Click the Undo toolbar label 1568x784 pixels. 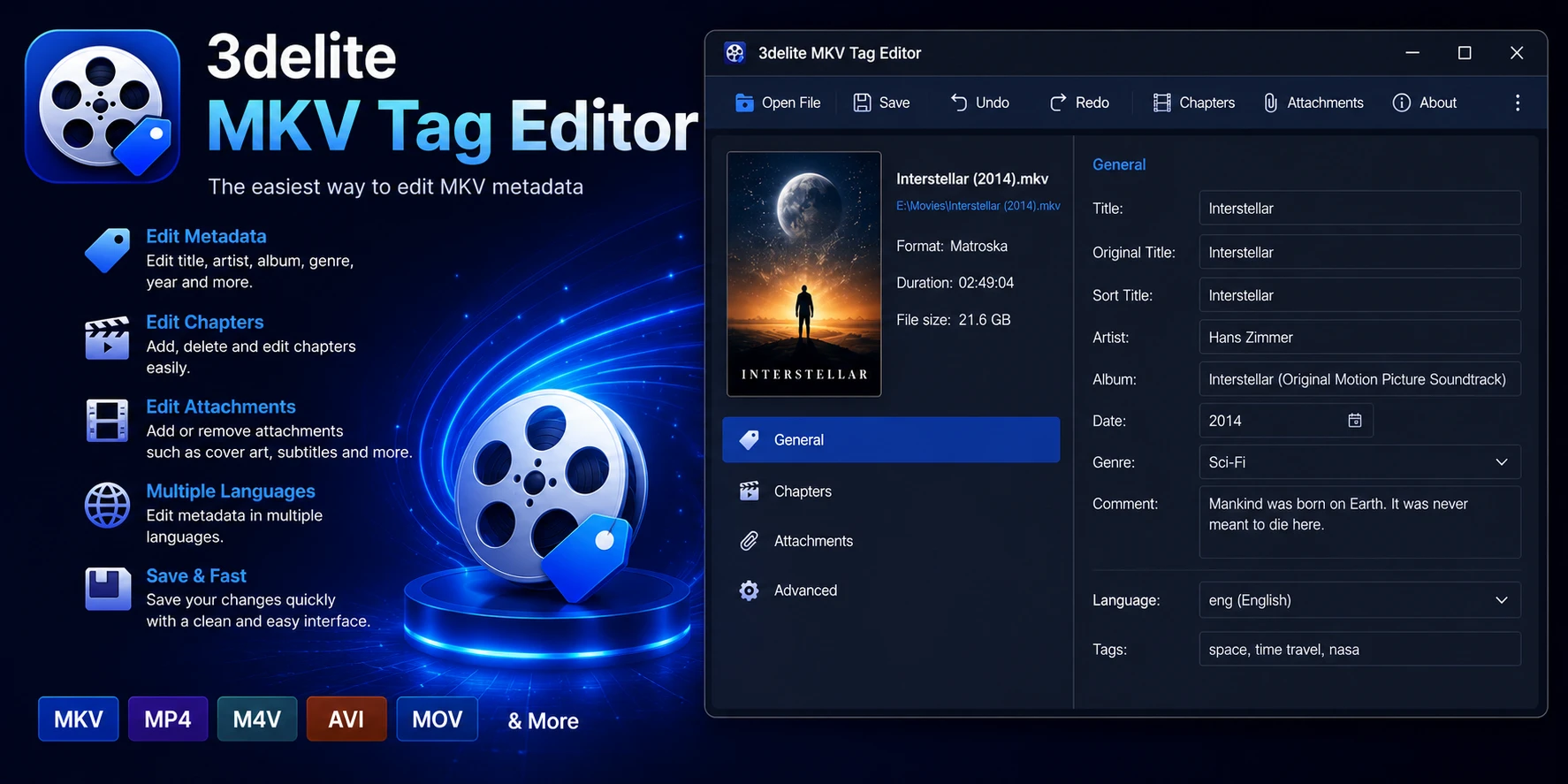(993, 103)
